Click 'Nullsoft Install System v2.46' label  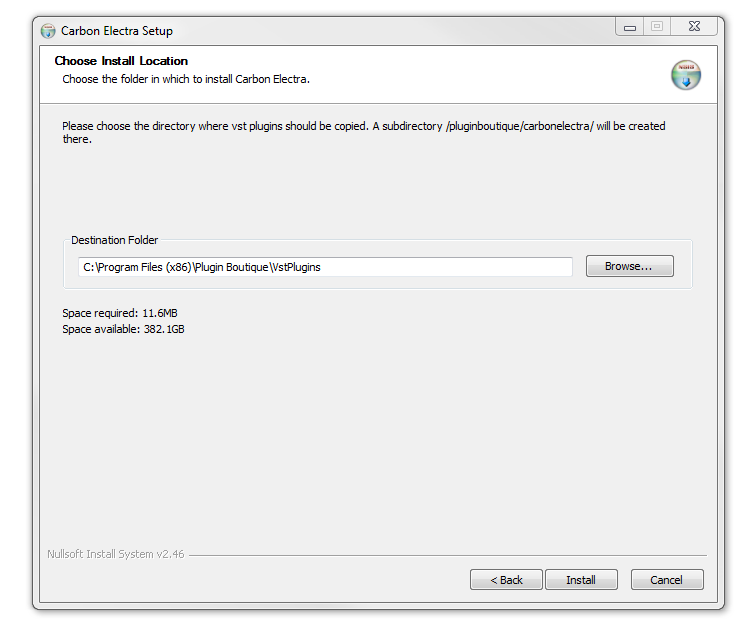pos(116,554)
